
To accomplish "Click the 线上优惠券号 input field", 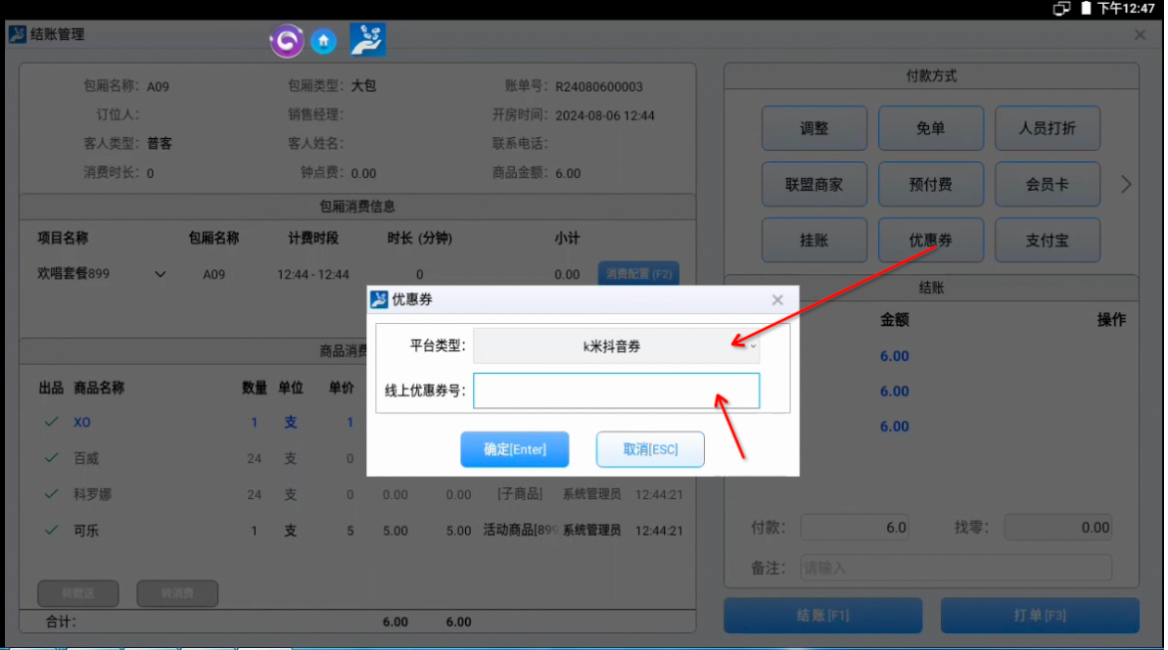I will tap(616, 391).
